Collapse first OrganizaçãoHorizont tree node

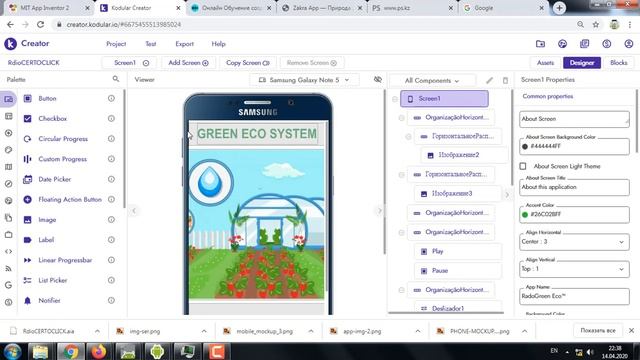click(x=401, y=118)
